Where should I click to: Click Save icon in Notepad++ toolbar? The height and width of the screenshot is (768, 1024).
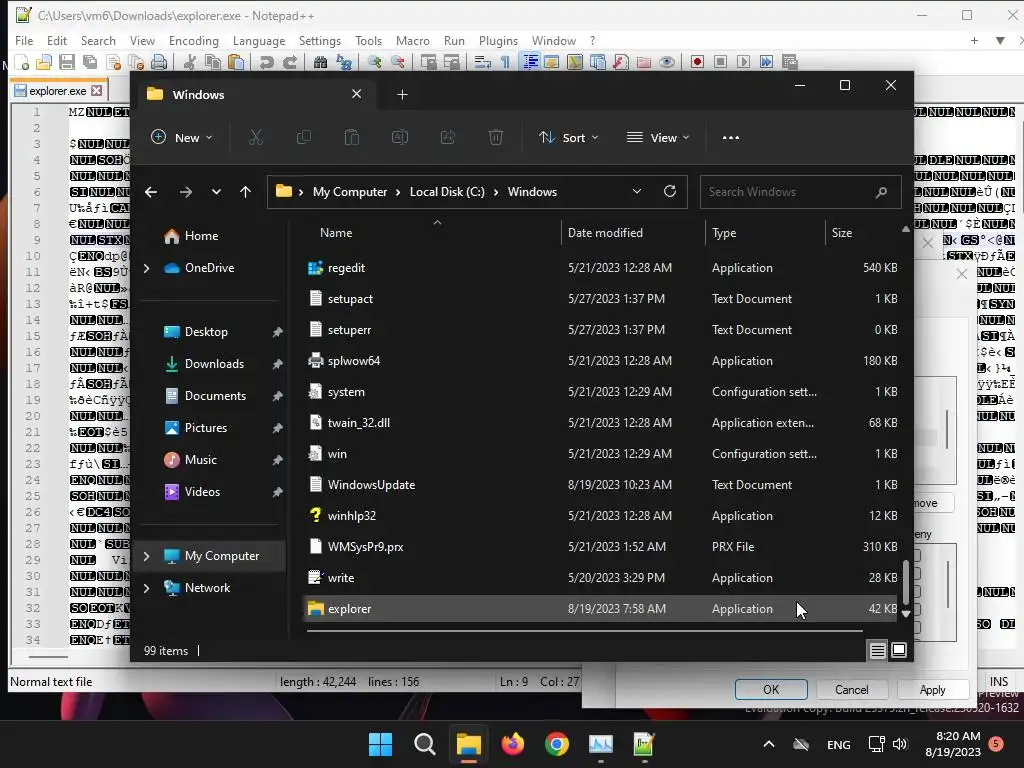coord(67,62)
